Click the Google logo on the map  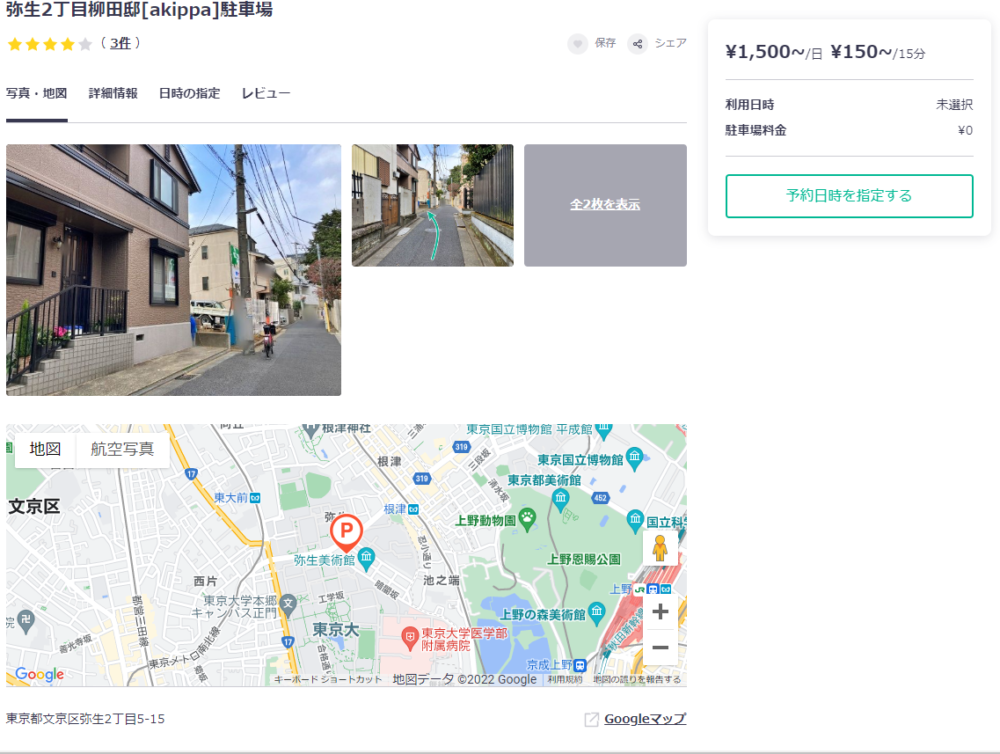(x=40, y=675)
